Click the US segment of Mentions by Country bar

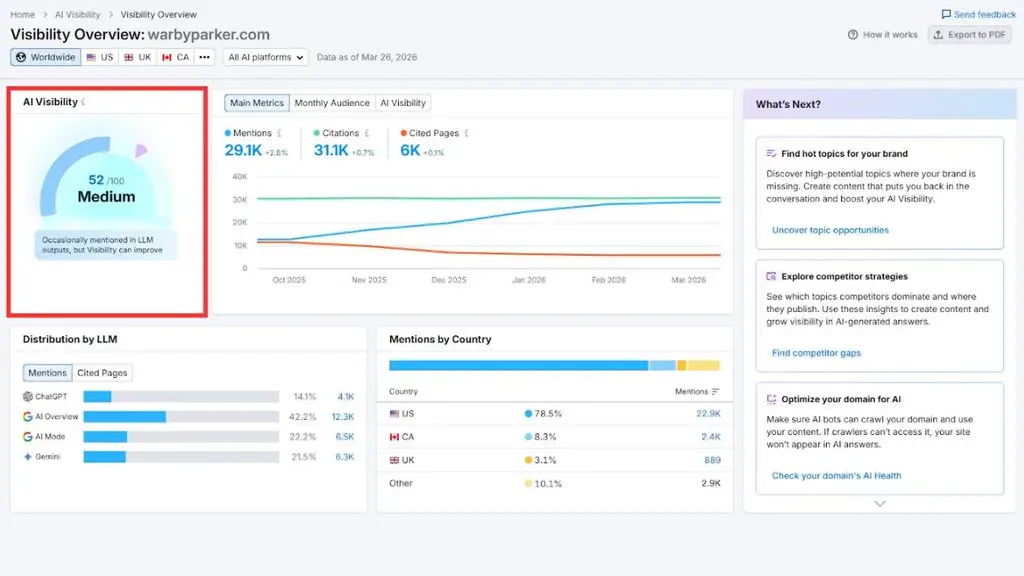pyautogui.click(x=519, y=366)
